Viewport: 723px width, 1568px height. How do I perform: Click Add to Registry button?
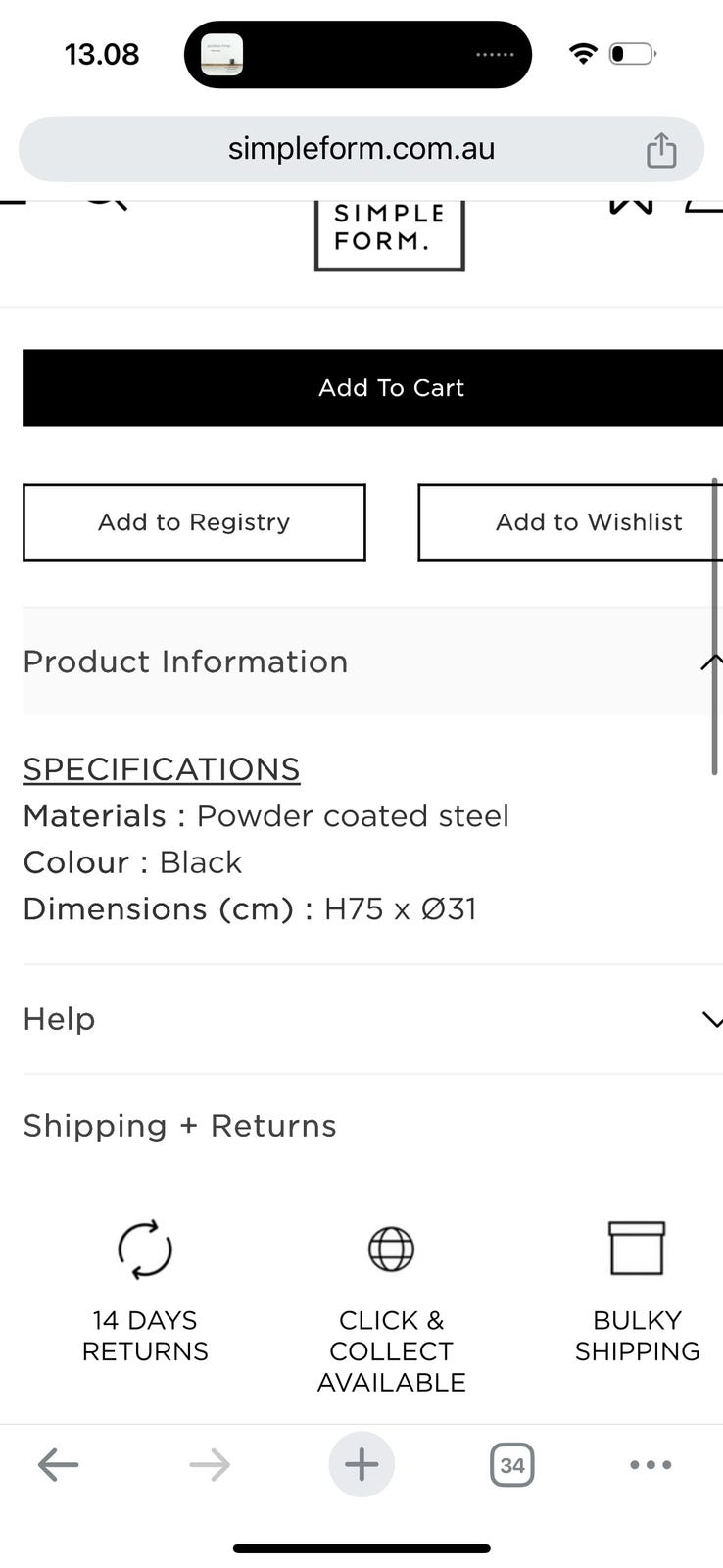click(194, 522)
